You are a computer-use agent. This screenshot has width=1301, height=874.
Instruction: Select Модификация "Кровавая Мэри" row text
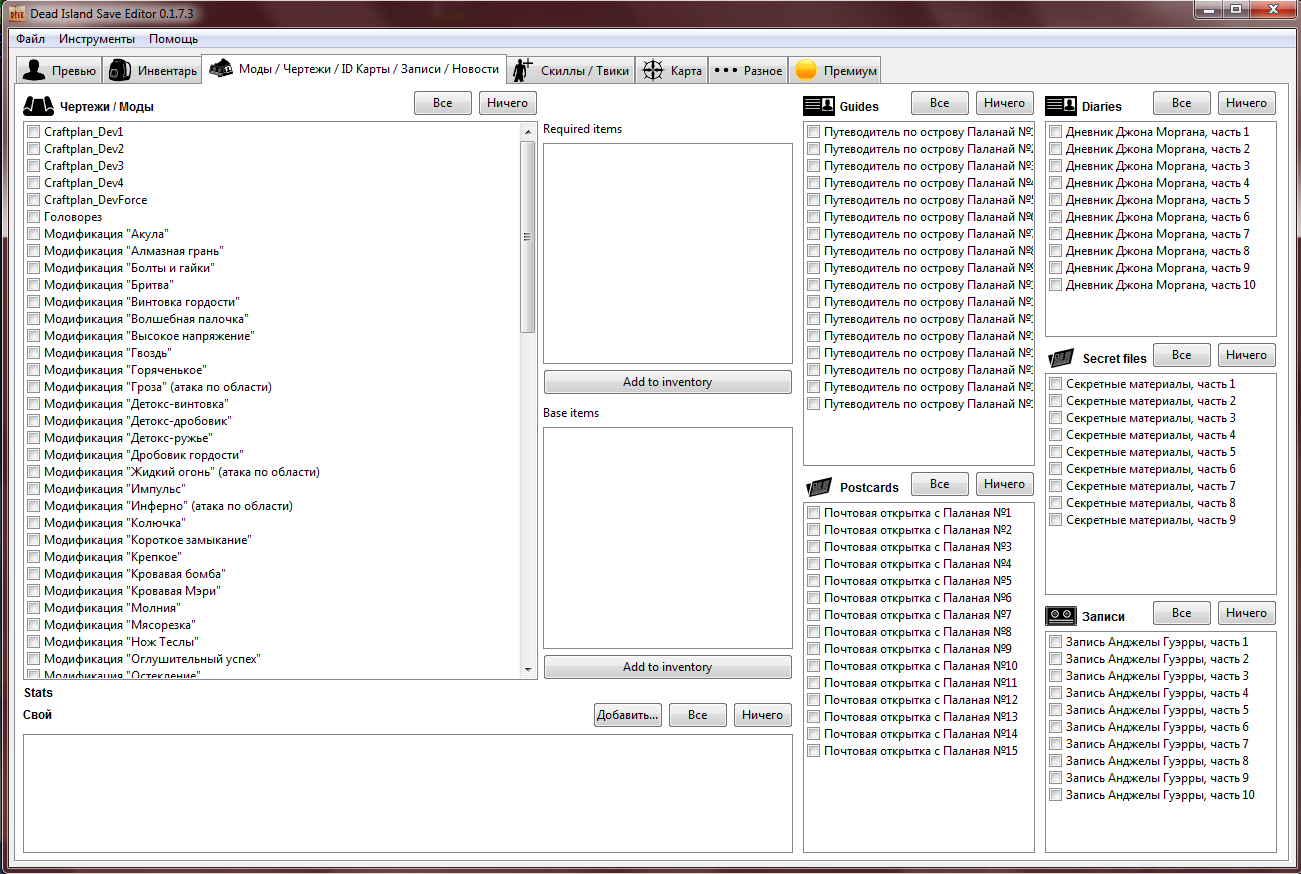tap(132, 591)
